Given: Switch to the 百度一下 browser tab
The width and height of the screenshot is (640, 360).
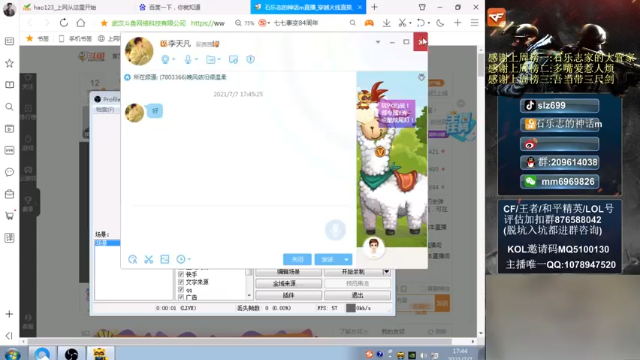Looking at the screenshot, I should (174, 7).
